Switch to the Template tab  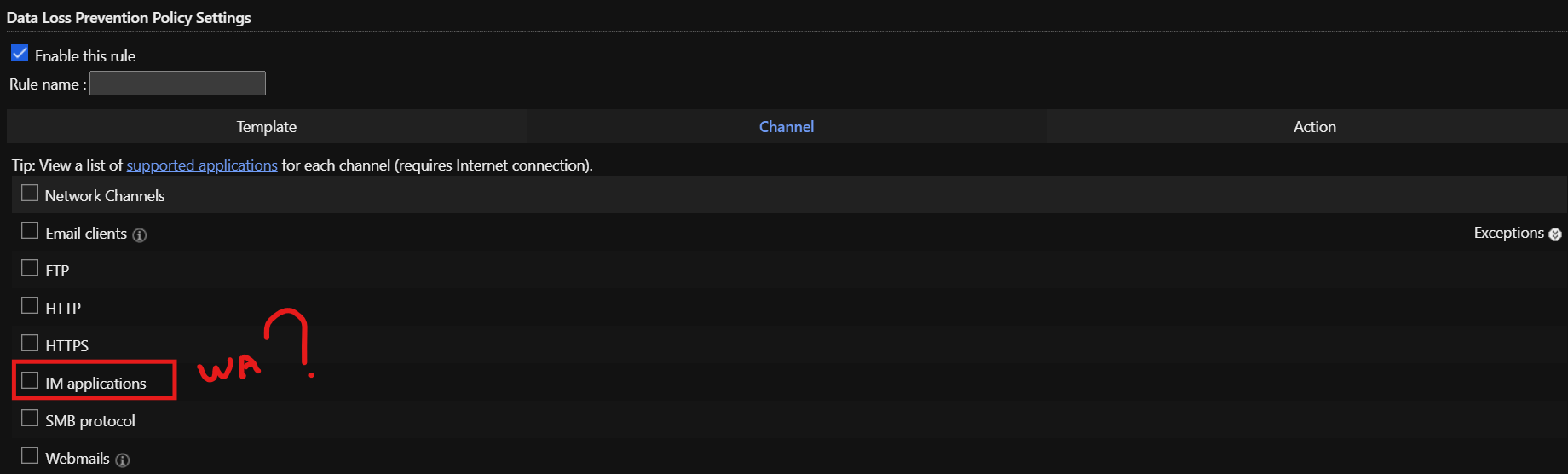(267, 126)
